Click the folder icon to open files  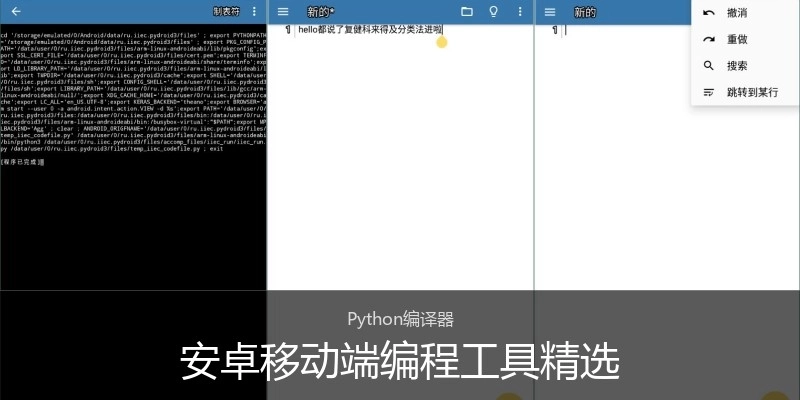coord(467,12)
